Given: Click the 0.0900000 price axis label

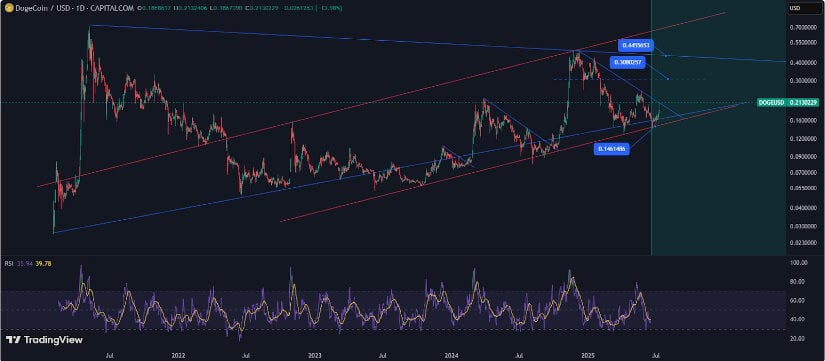Looking at the screenshot, I should tap(802, 157).
